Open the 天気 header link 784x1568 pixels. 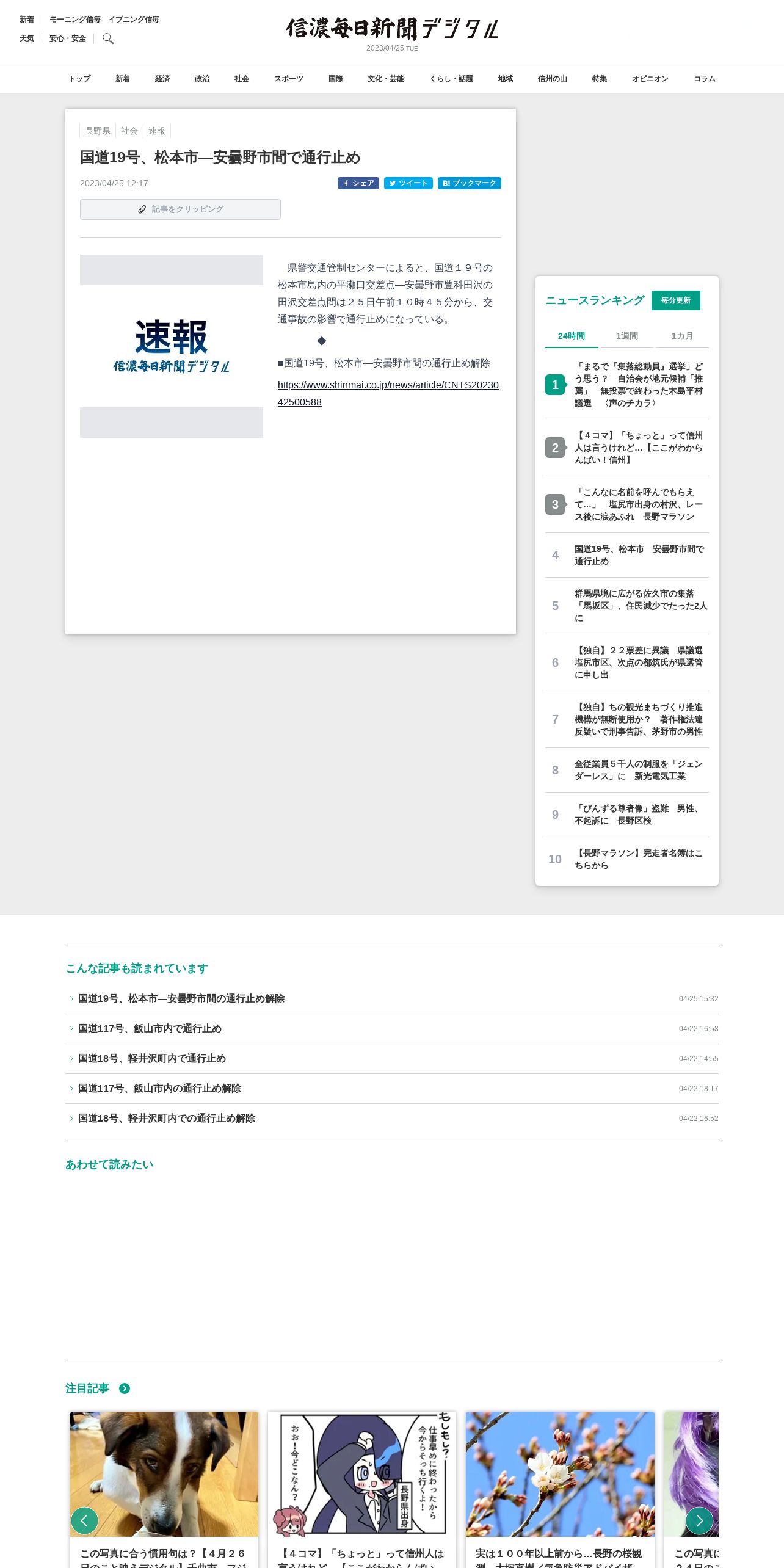(x=27, y=38)
